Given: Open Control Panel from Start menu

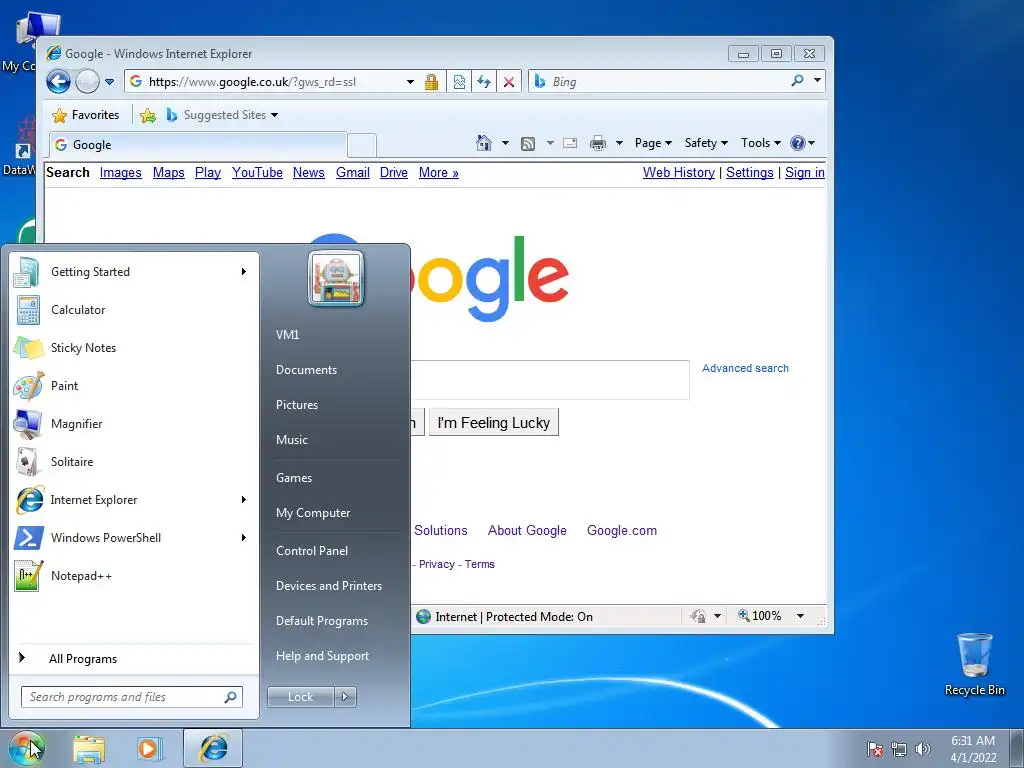Looking at the screenshot, I should [312, 551].
